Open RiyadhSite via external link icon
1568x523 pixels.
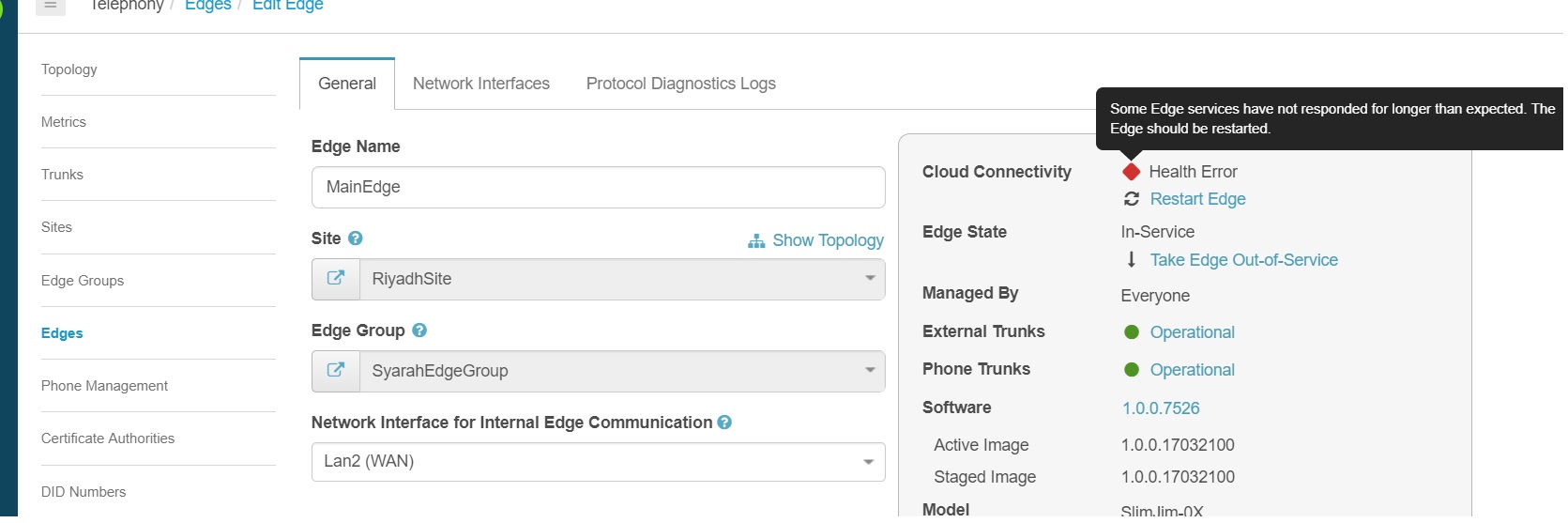[x=336, y=279]
